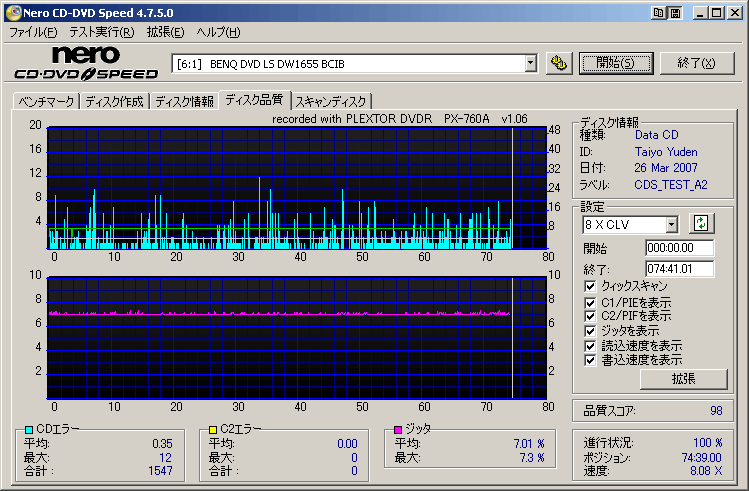Toggle the 読込速度を表示 checkbox
This screenshot has width=749, height=491.
coord(590,346)
